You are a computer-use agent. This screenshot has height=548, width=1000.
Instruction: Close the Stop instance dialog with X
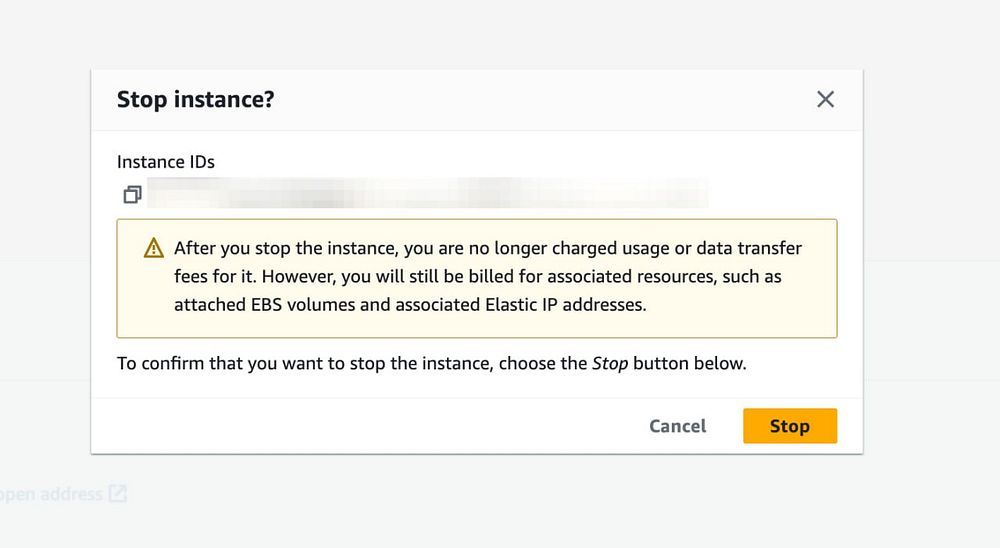coord(825,99)
